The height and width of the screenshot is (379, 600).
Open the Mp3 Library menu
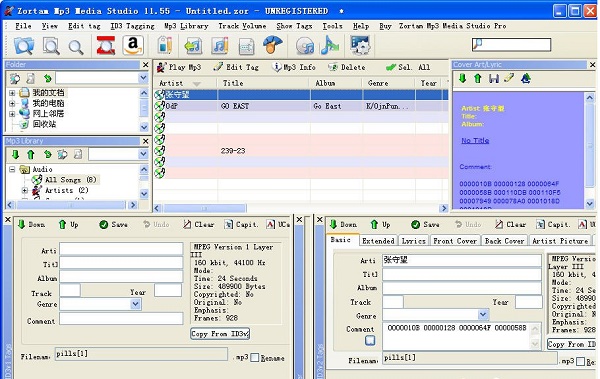coord(186,26)
